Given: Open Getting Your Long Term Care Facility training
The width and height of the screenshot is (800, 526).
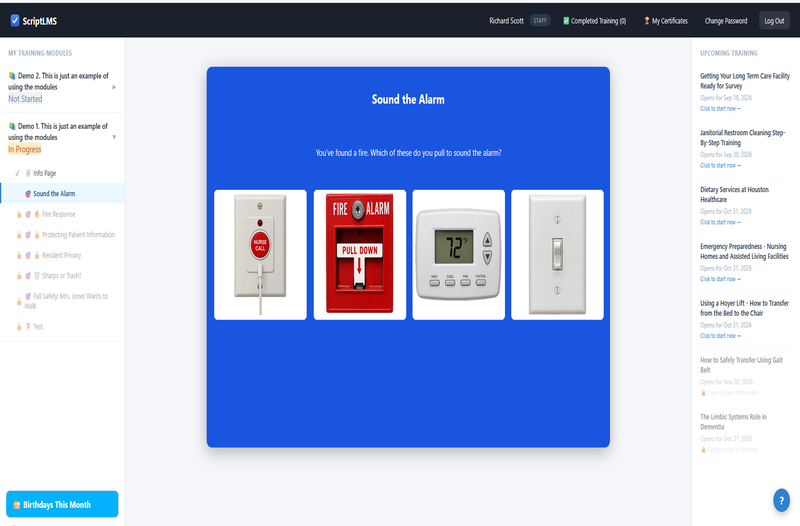Looking at the screenshot, I should click(745, 81).
